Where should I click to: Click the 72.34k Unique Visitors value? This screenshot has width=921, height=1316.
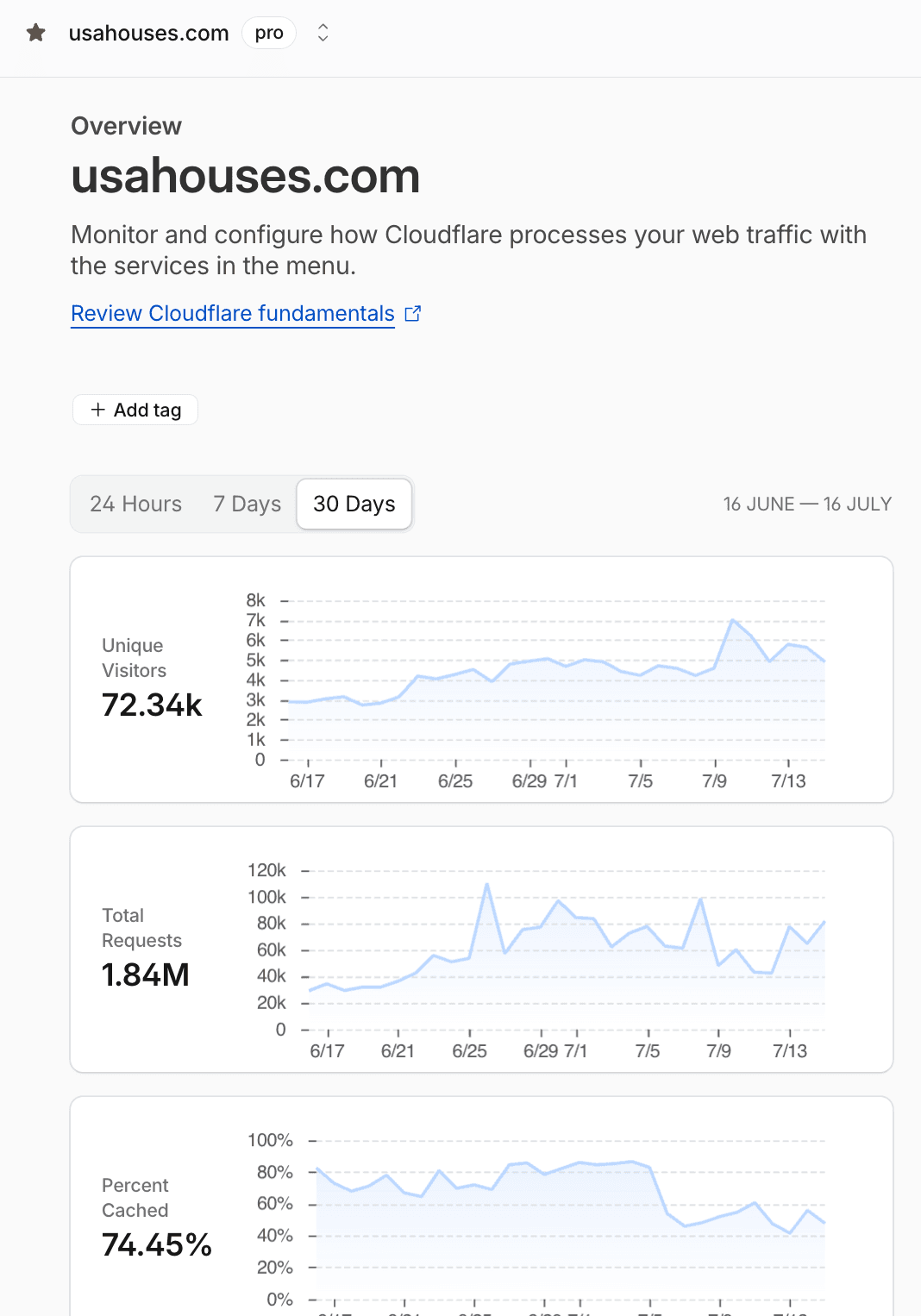152,705
